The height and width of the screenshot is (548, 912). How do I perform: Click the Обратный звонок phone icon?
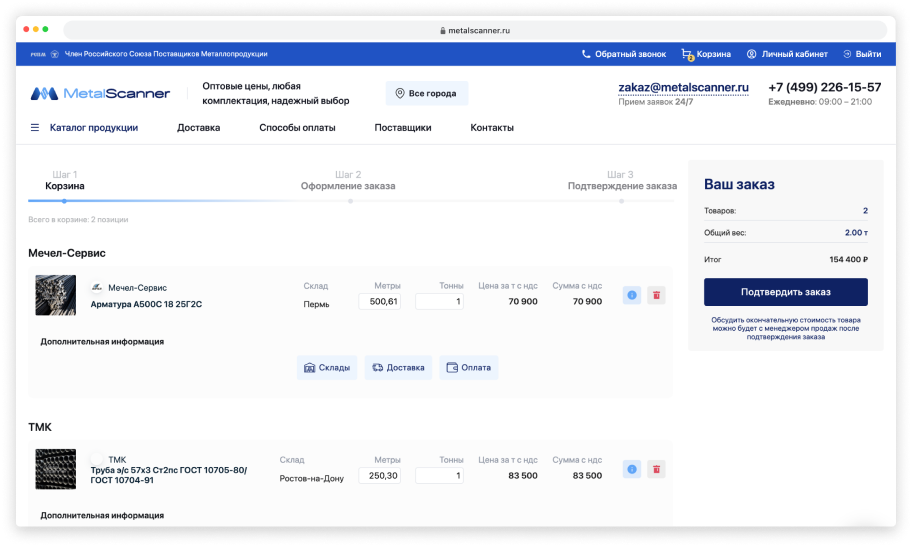click(x=586, y=54)
